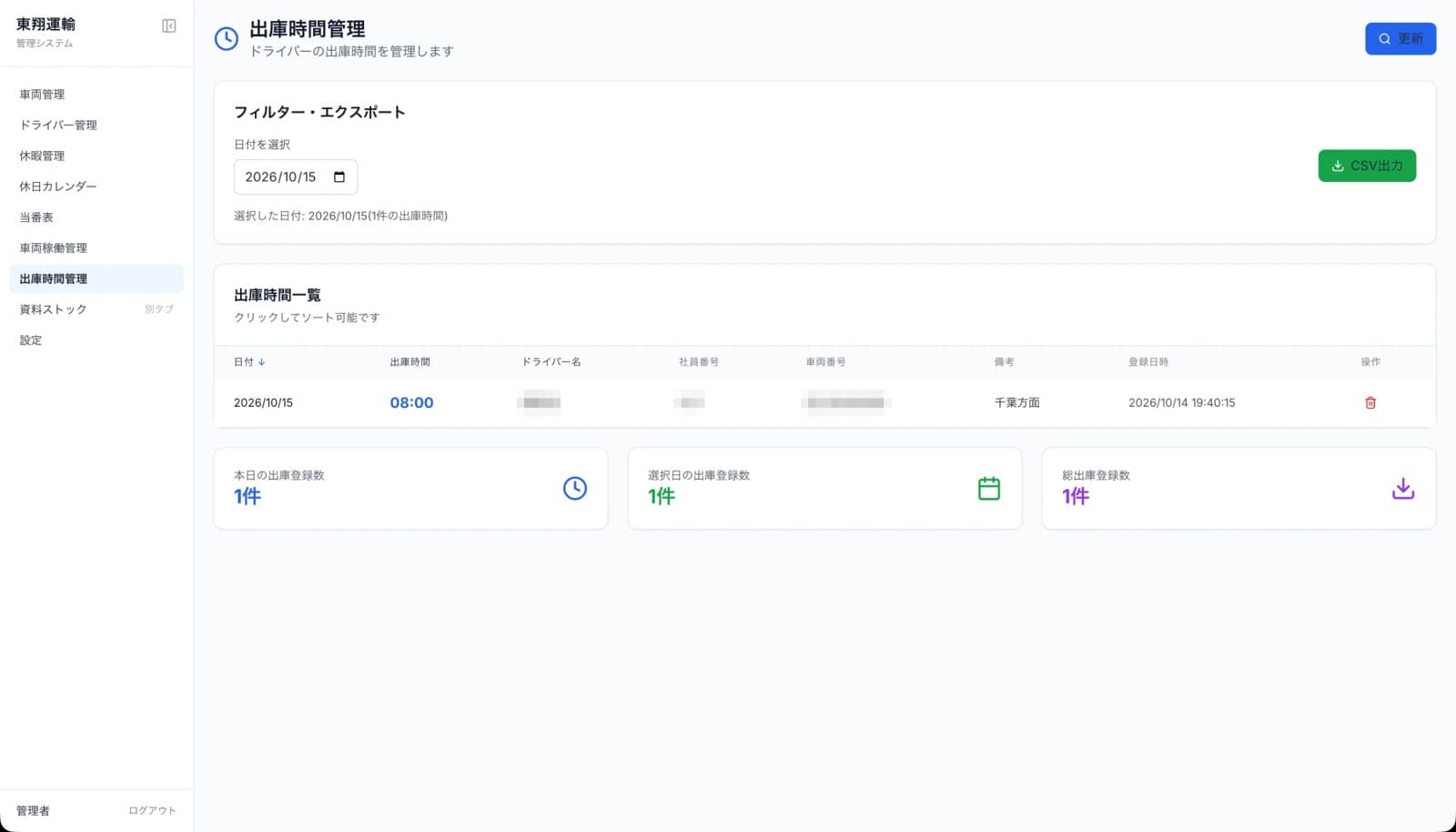
Task: Open 資料ストック in a separate tab
Action: pyautogui.click(x=96, y=309)
